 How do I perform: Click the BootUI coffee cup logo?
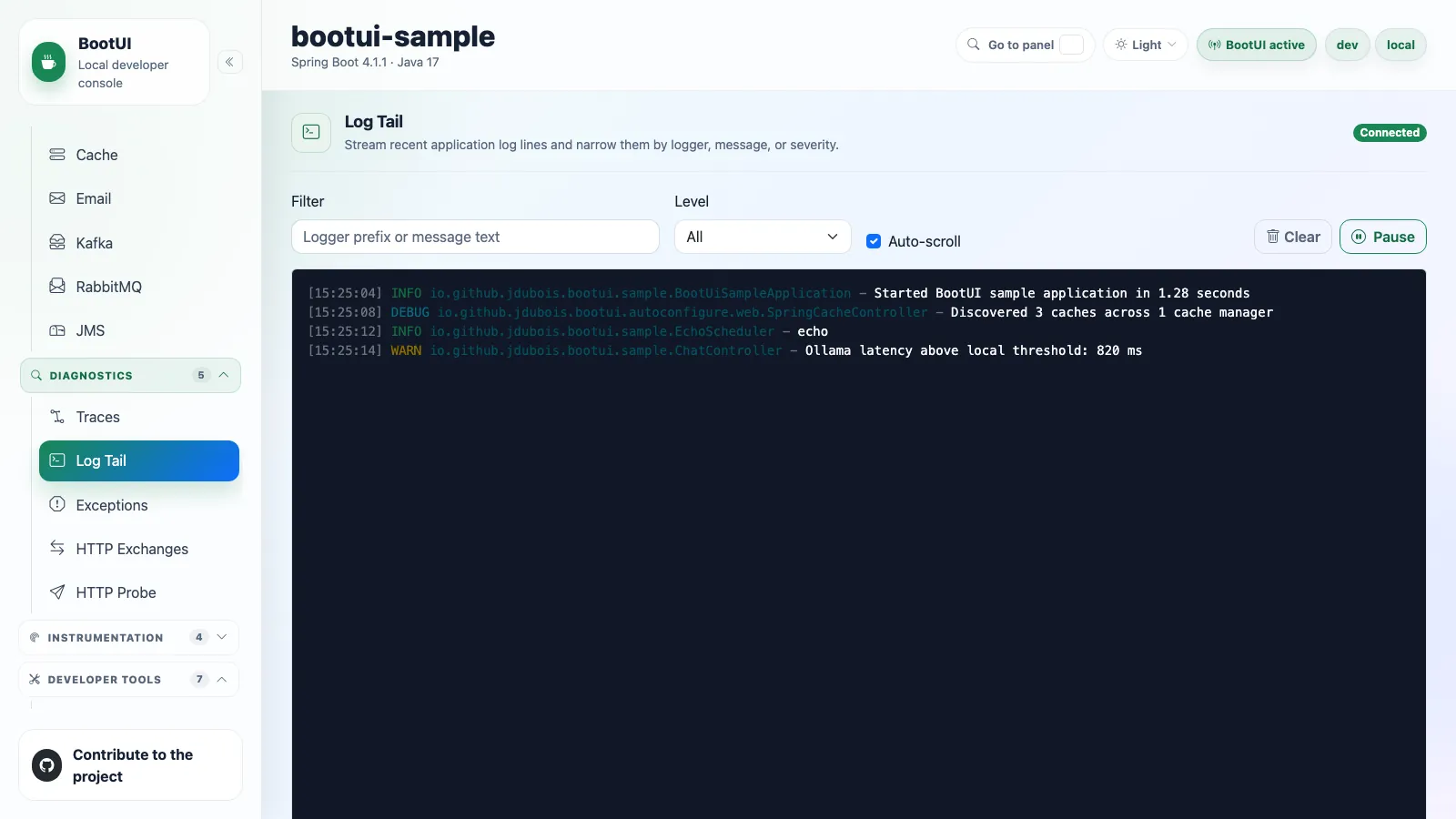click(x=48, y=62)
